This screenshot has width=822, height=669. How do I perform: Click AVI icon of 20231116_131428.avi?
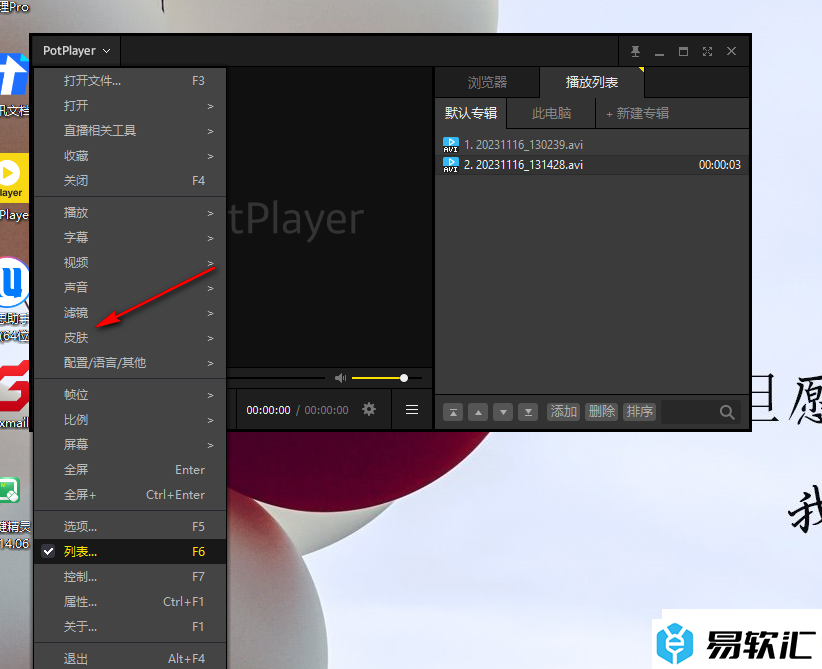click(x=451, y=165)
